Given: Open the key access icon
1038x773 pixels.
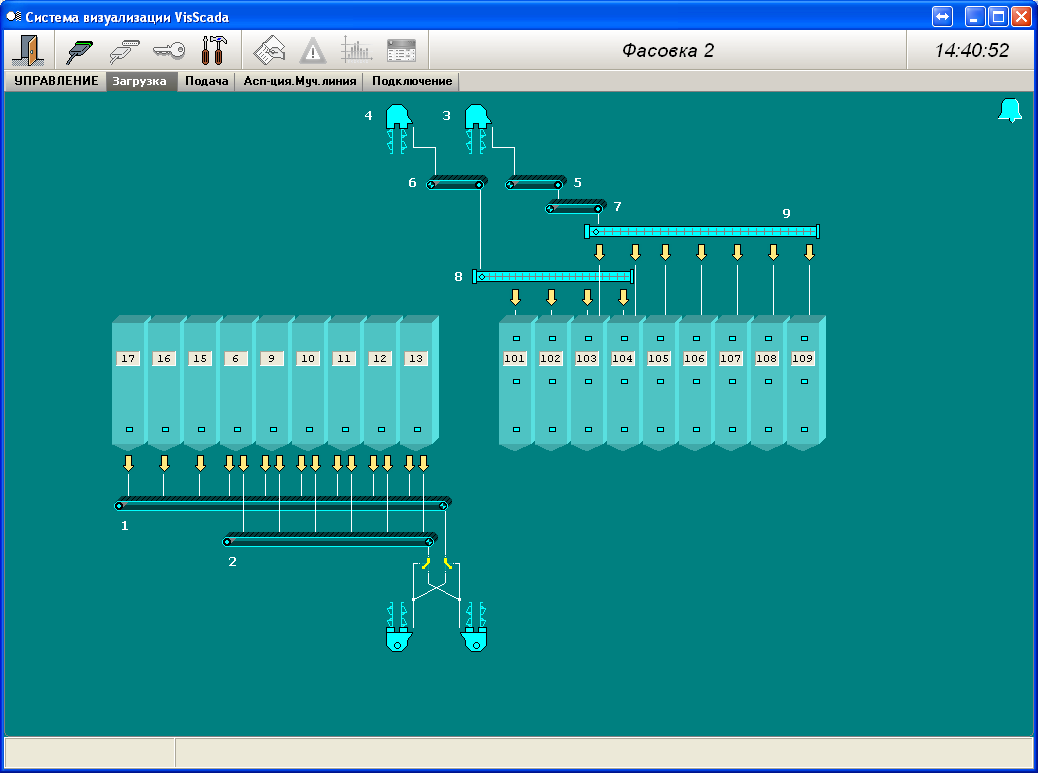Looking at the screenshot, I should click(x=168, y=50).
